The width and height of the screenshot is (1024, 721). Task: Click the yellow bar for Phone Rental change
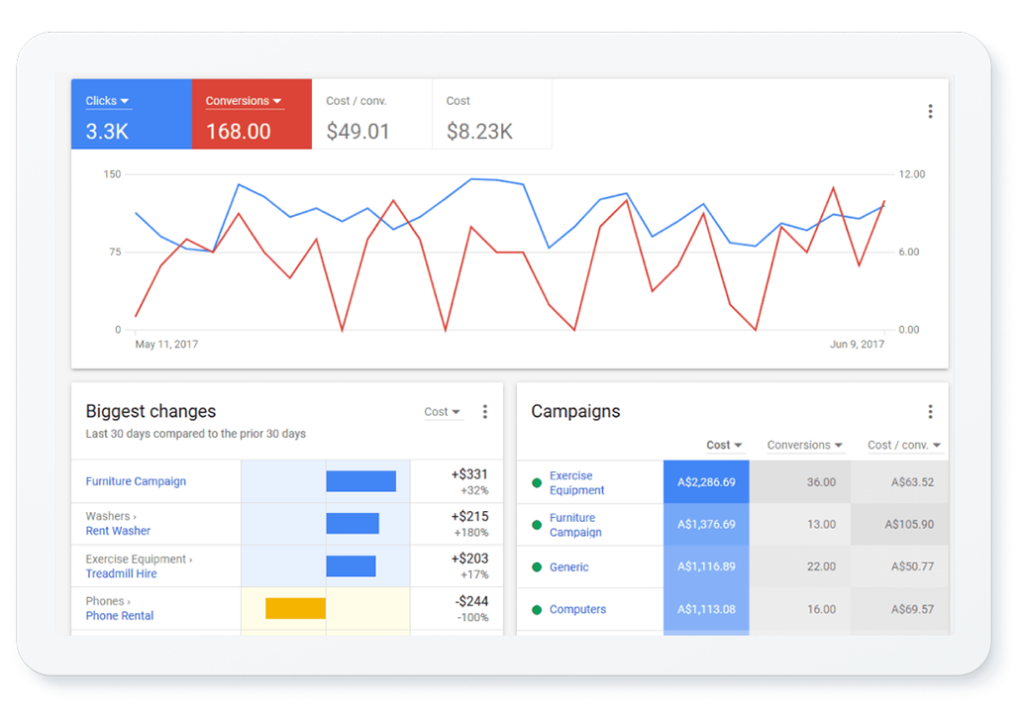click(x=295, y=608)
